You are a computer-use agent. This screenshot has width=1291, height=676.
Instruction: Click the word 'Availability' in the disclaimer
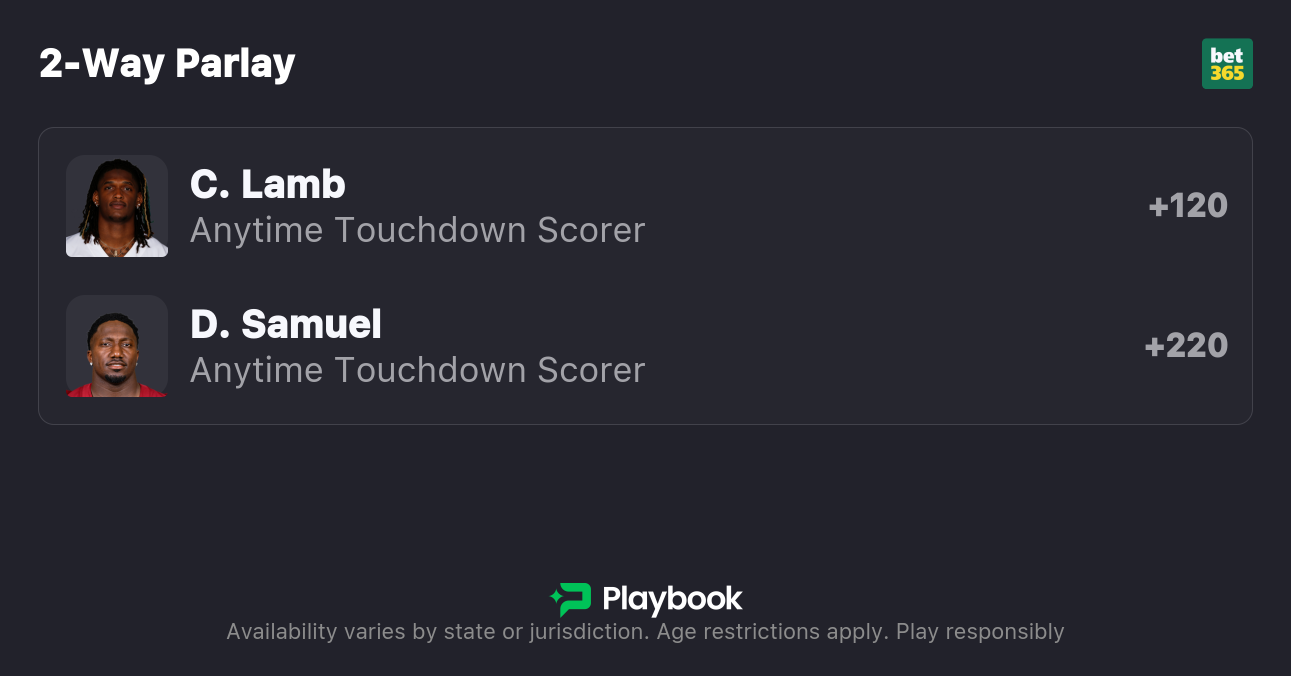point(283,632)
